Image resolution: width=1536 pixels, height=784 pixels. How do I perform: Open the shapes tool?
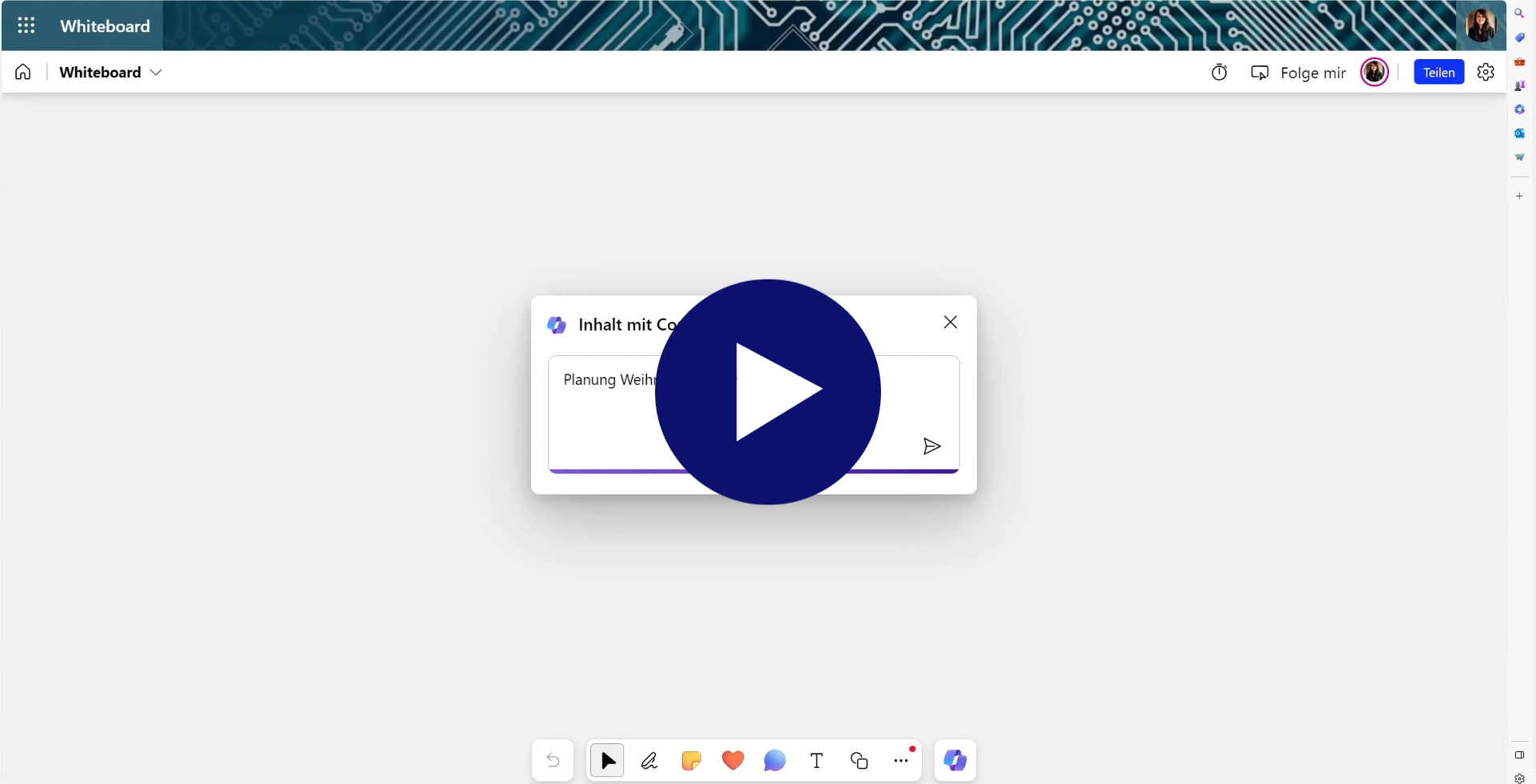tap(859, 761)
